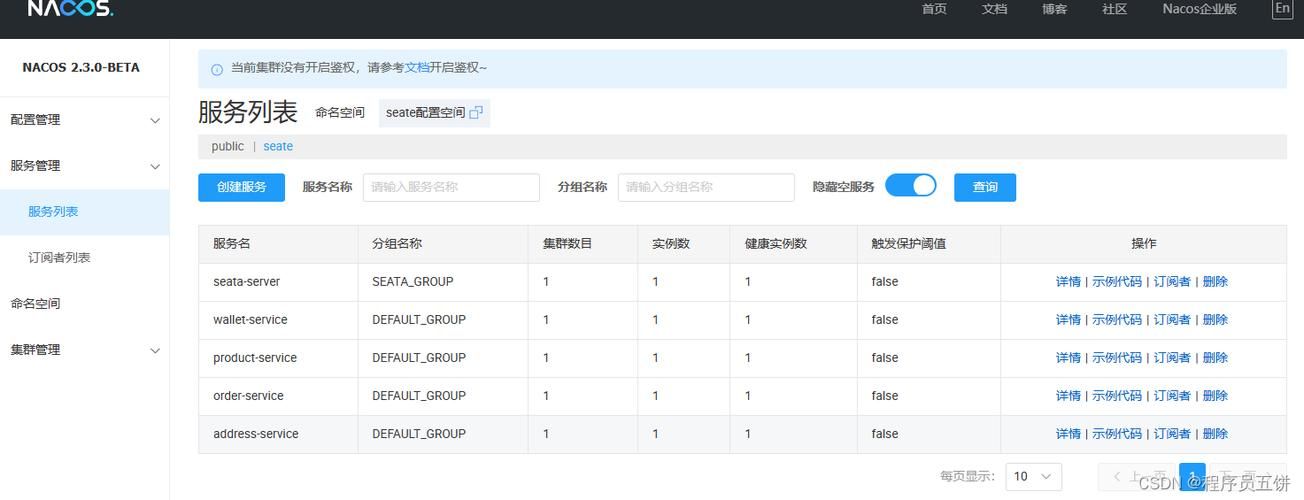This screenshot has height=500, width=1304.
Task: Open 详情 for product-service
Action: (x=1068, y=358)
